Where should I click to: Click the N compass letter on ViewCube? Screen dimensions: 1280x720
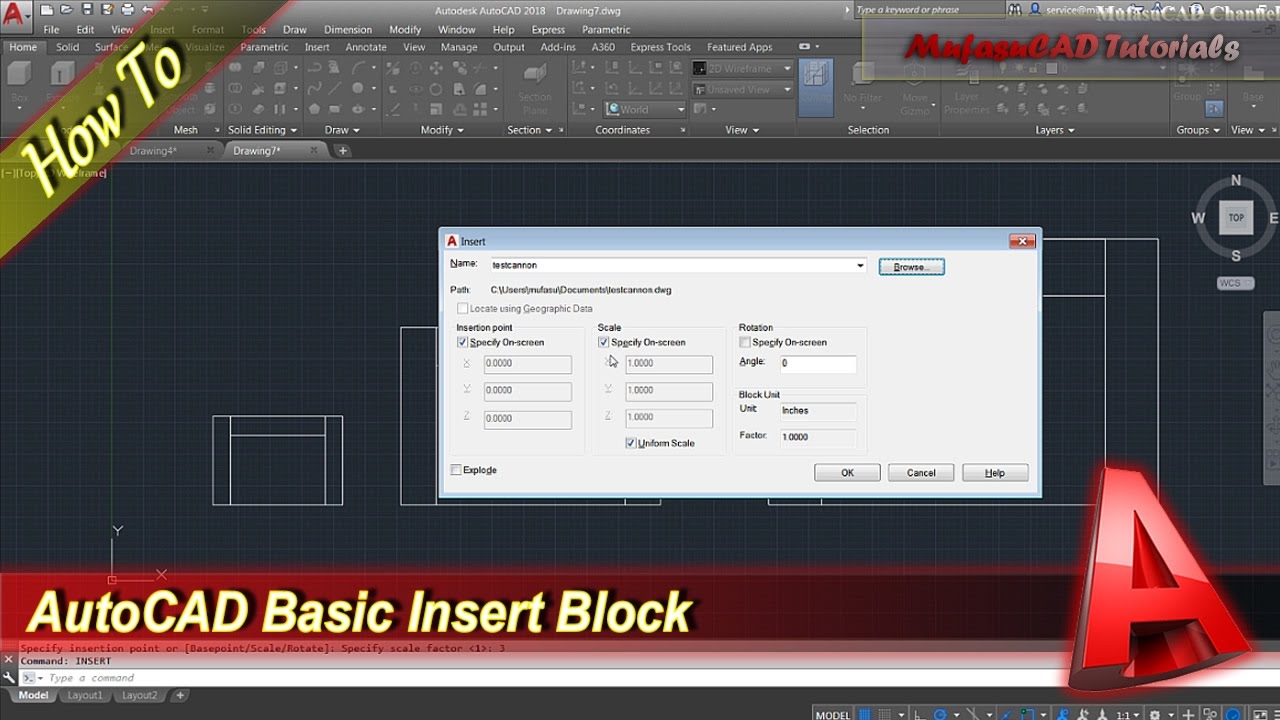1236,181
